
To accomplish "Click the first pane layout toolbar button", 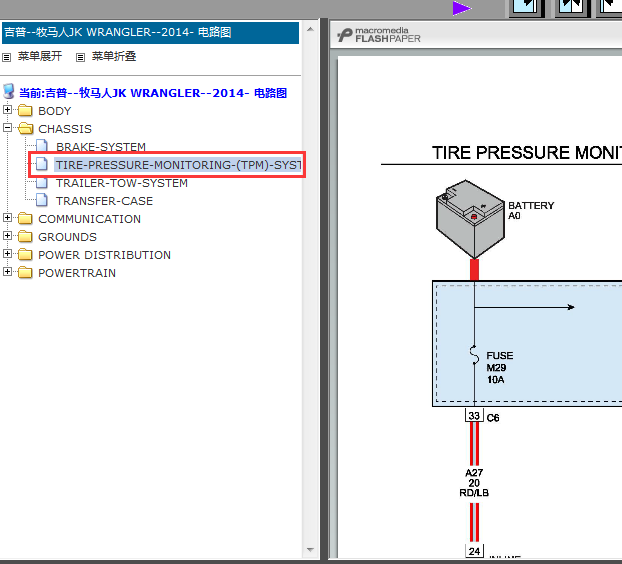I will point(526,8).
